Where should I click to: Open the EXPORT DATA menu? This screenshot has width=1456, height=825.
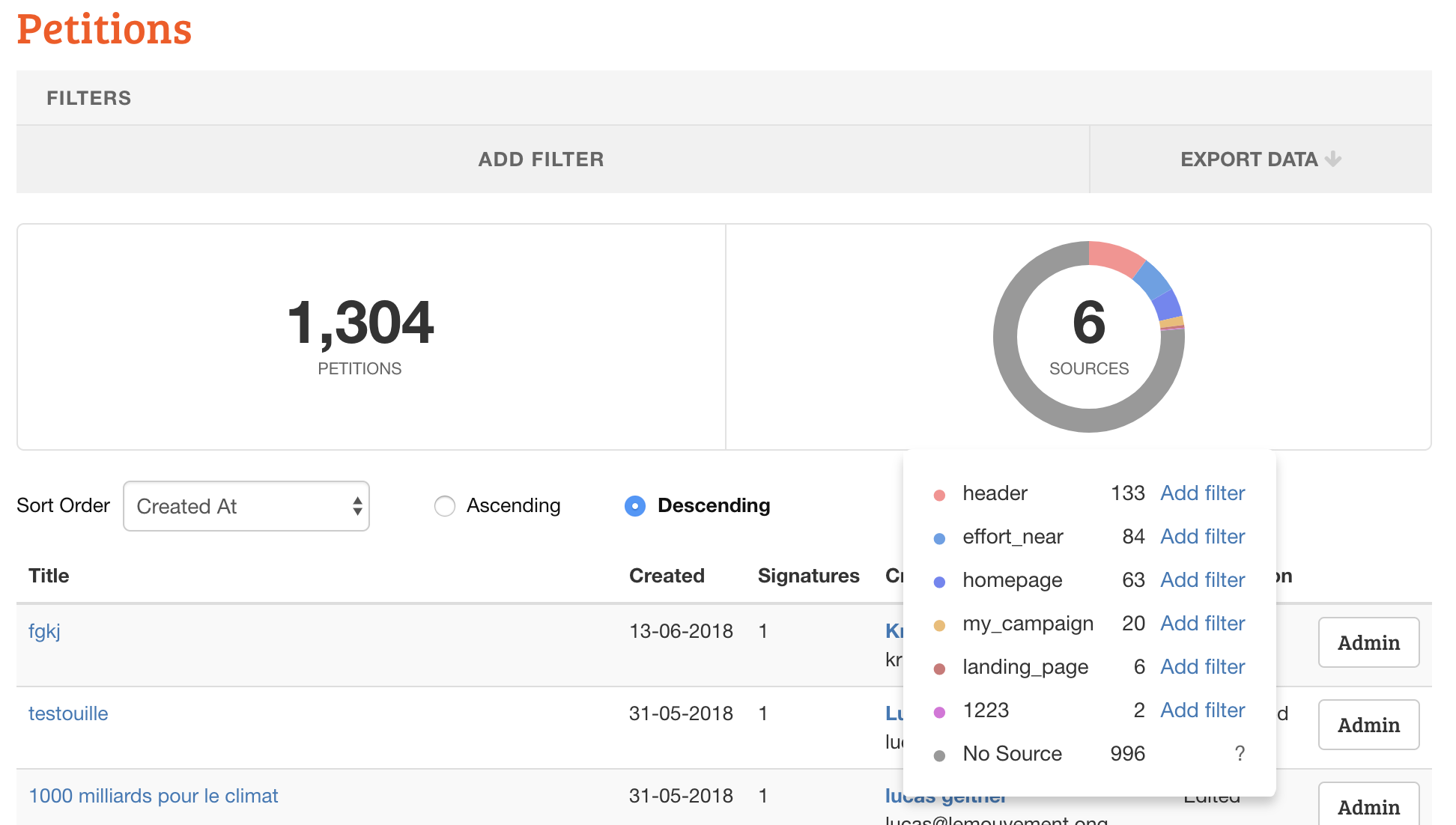pyautogui.click(x=1261, y=159)
